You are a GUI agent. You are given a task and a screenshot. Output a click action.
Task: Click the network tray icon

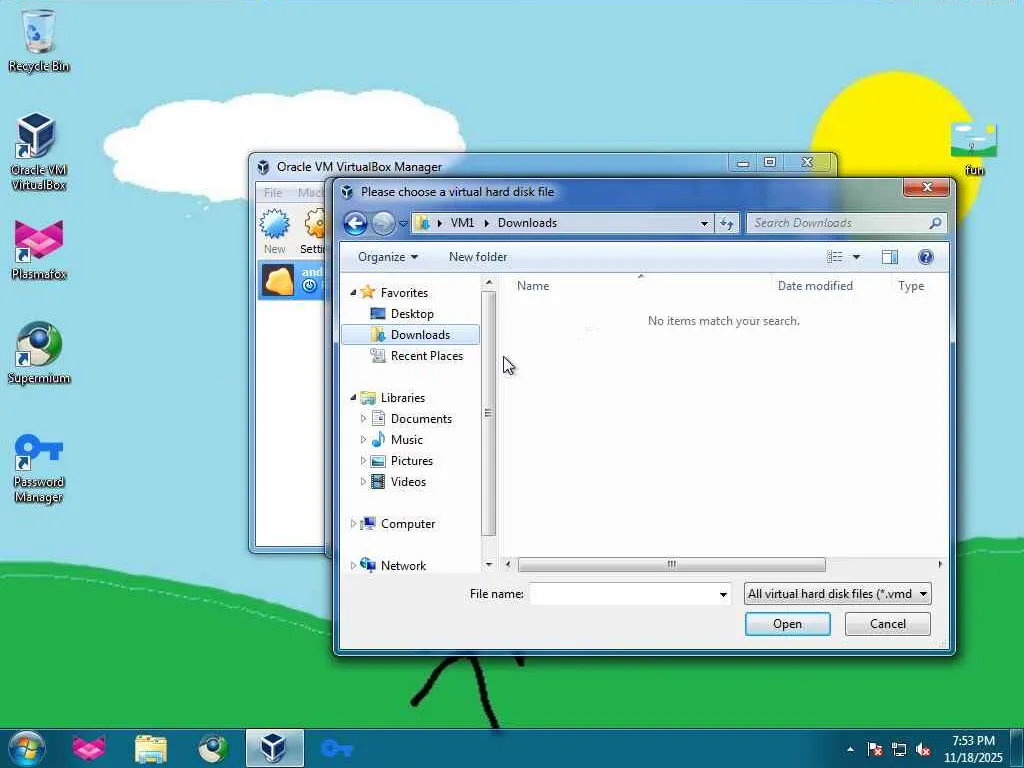click(899, 749)
